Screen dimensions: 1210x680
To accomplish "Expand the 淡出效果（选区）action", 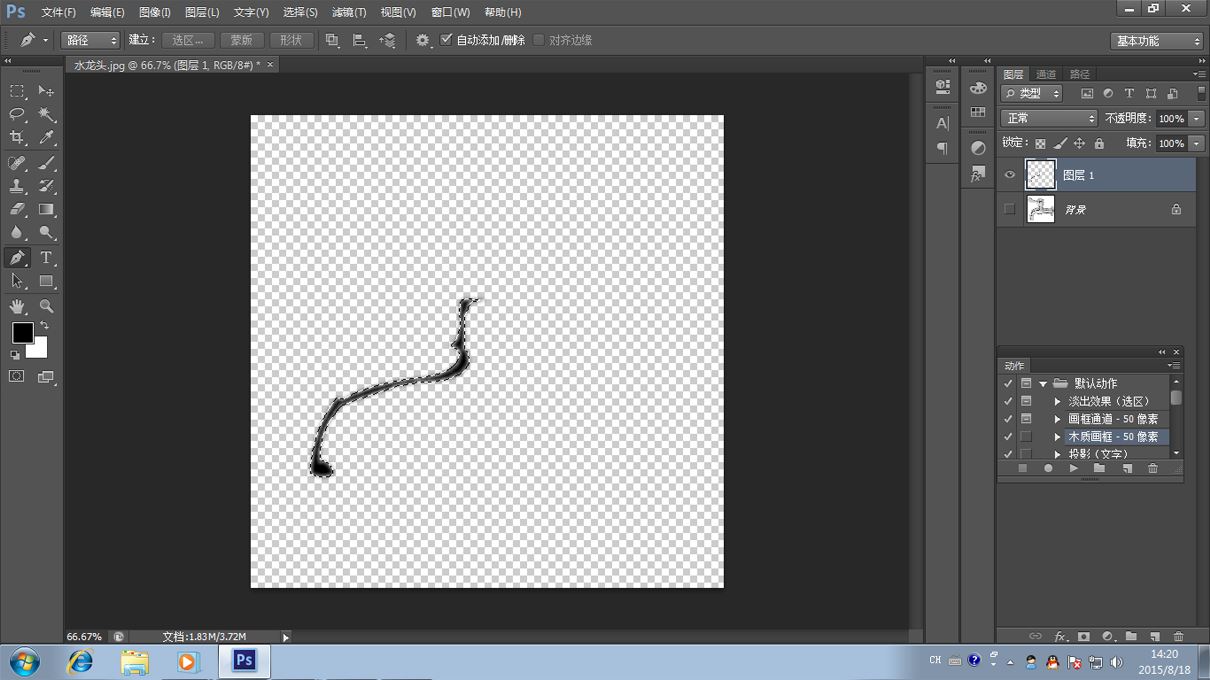I will (1058, 401).
